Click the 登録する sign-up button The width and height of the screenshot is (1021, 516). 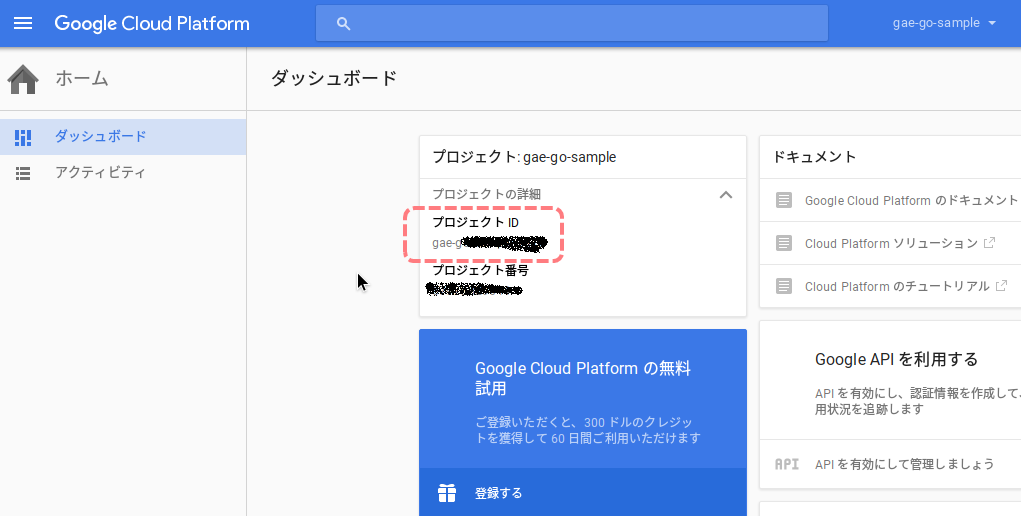(x=583, y=493)
